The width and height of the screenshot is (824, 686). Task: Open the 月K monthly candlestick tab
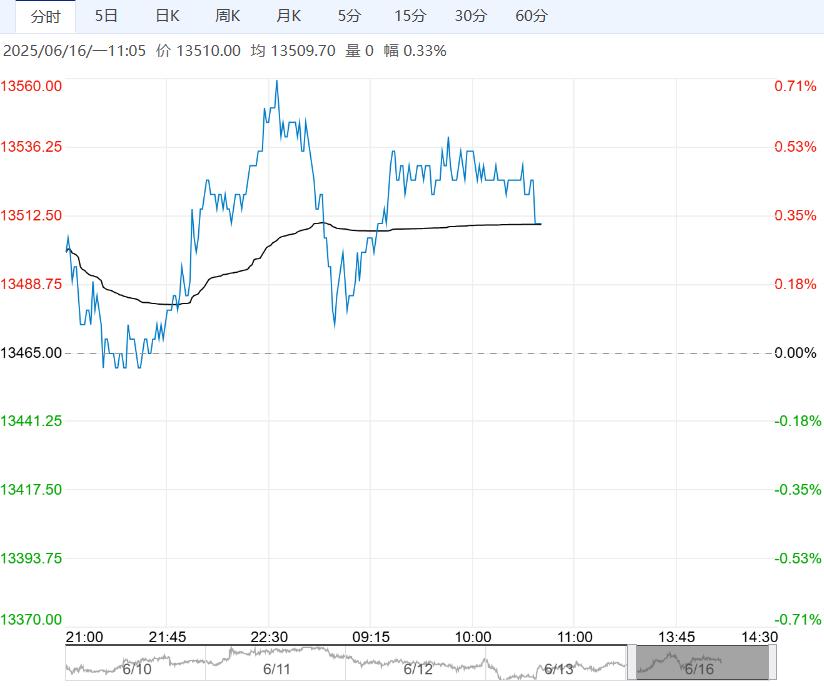[x=289, y=16]
